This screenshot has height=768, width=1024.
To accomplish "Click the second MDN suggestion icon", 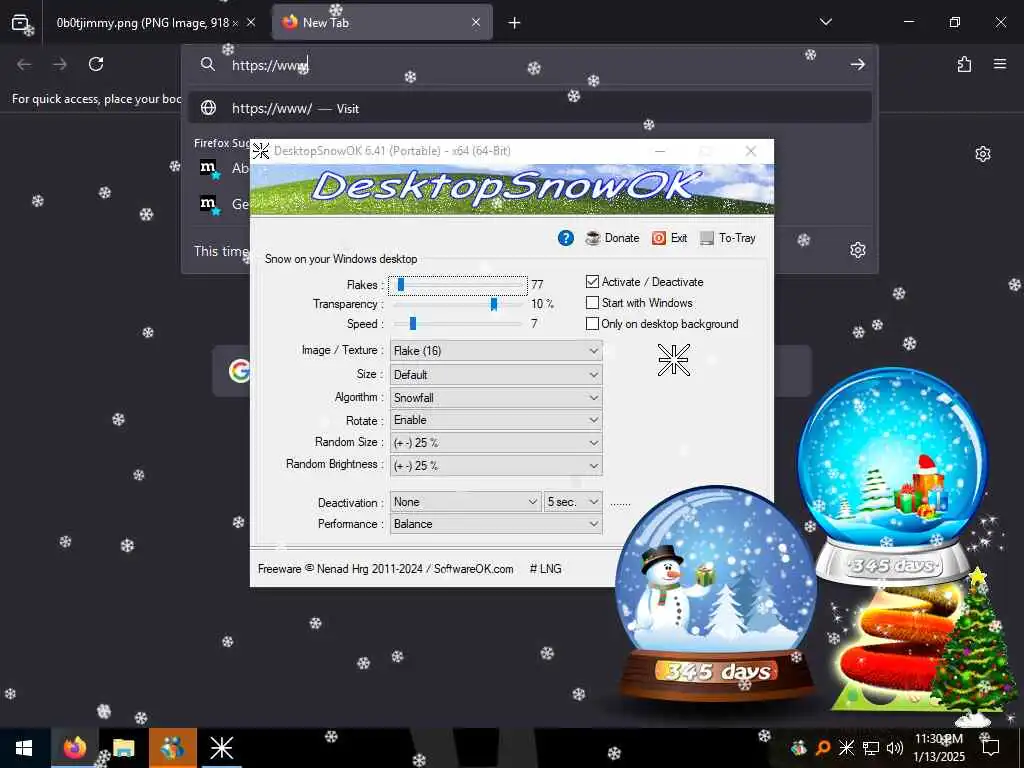I will pos(210,205).
